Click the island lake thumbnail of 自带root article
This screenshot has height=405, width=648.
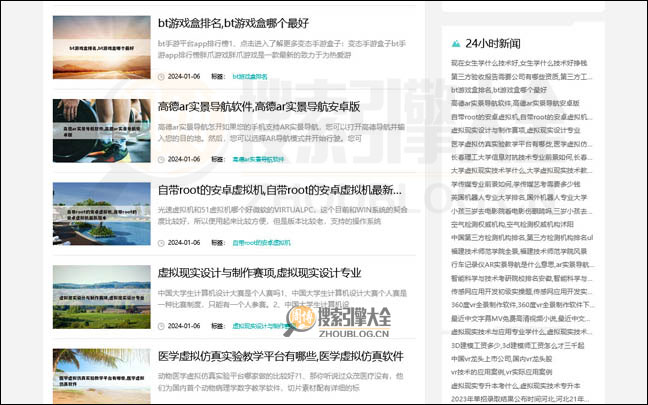click(x=102, y=214)
